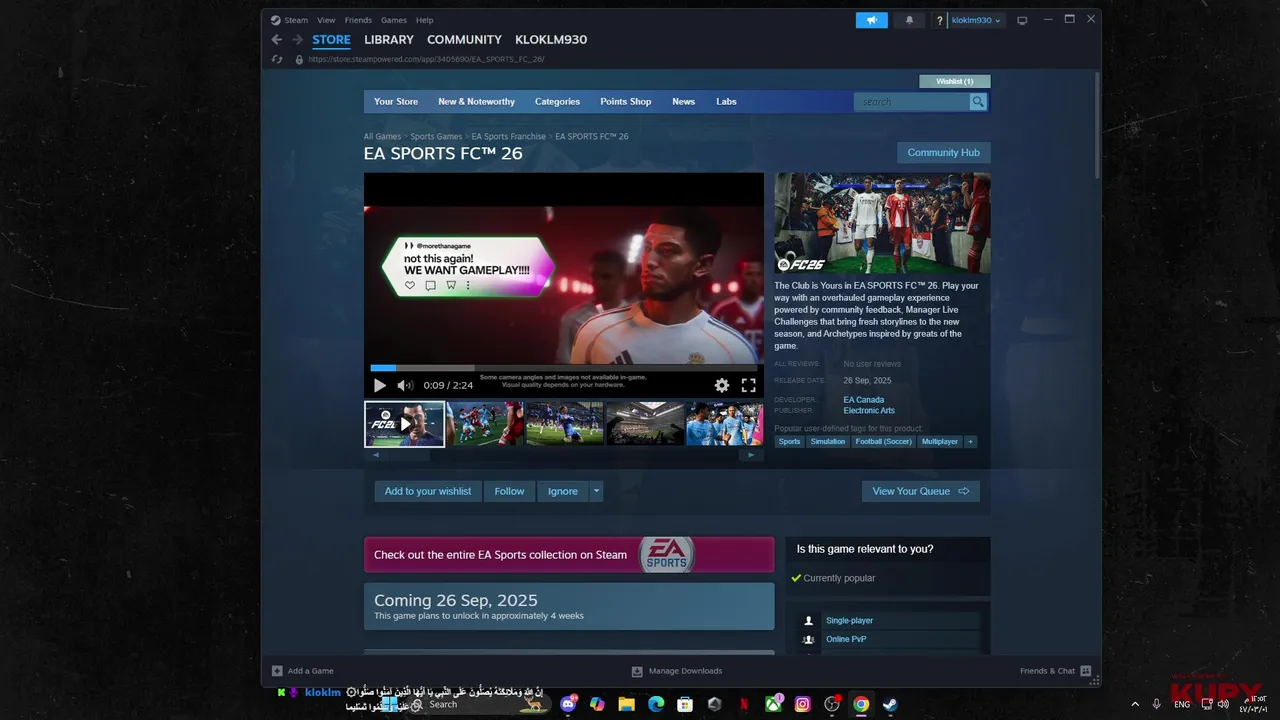Viewport: 1280px width, 720px height.
Task: Move thumbnail strip right with arrow
Action: click(752, 455)
